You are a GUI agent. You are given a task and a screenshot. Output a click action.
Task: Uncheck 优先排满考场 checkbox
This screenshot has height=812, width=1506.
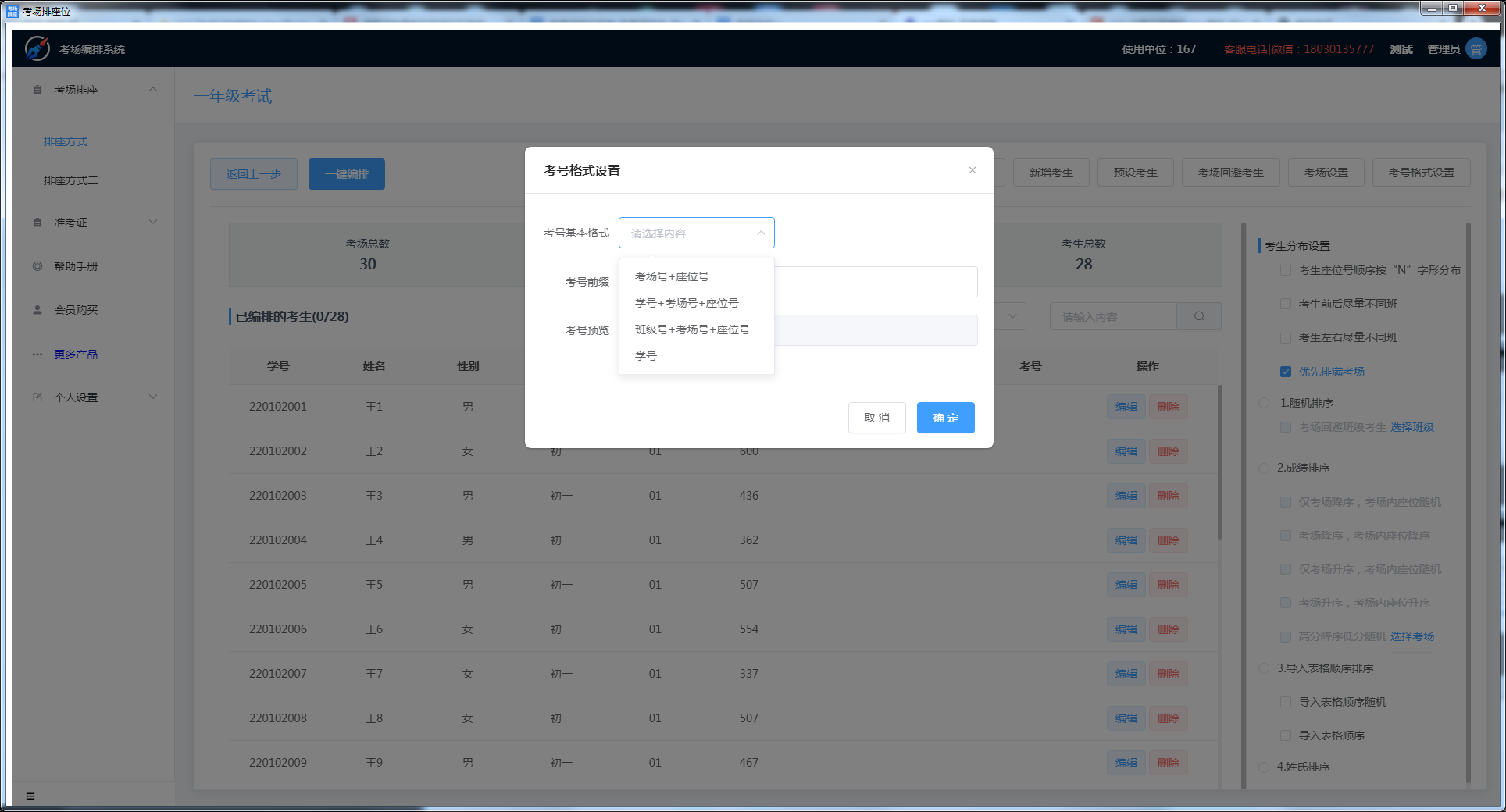point(1286,372)
